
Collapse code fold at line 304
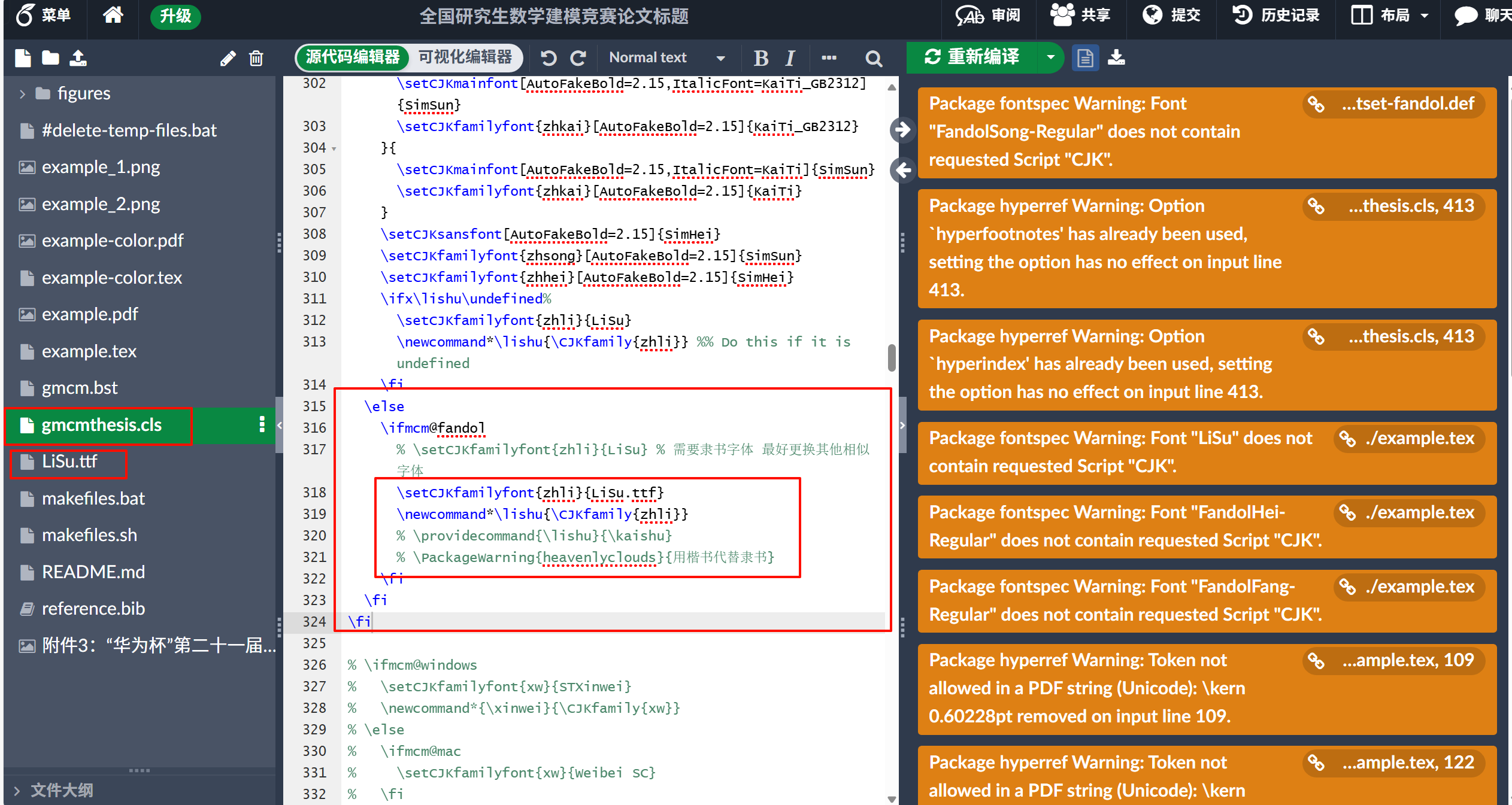(334, 148)
